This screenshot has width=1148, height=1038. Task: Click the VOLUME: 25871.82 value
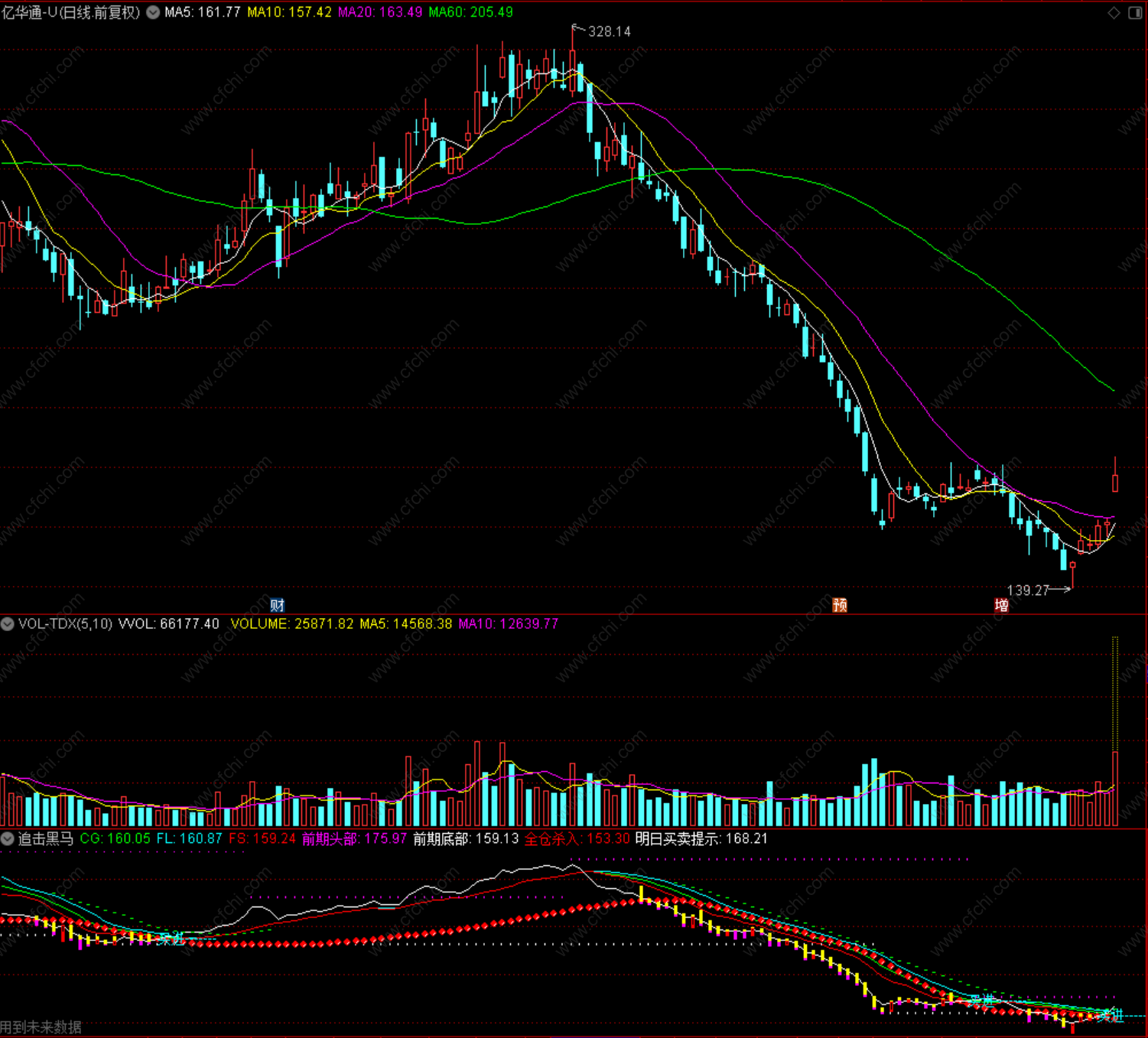[x=292, y=623]
